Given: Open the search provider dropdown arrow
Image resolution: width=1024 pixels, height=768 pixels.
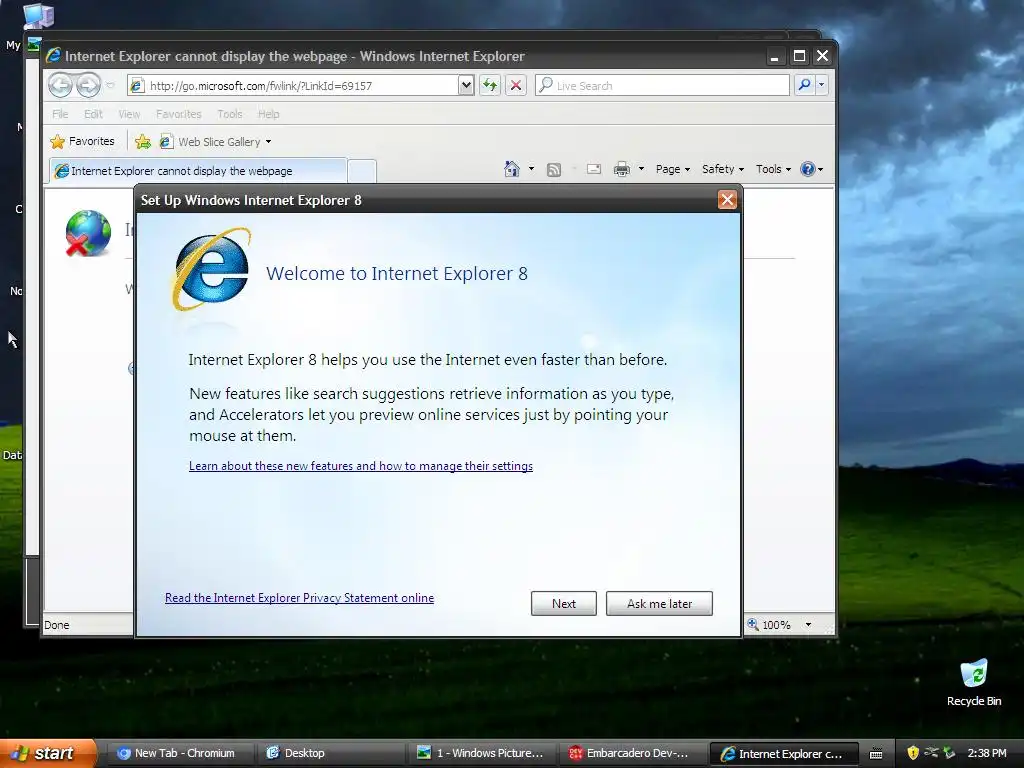Looking at the screenshot, I should tap(822, 85).
